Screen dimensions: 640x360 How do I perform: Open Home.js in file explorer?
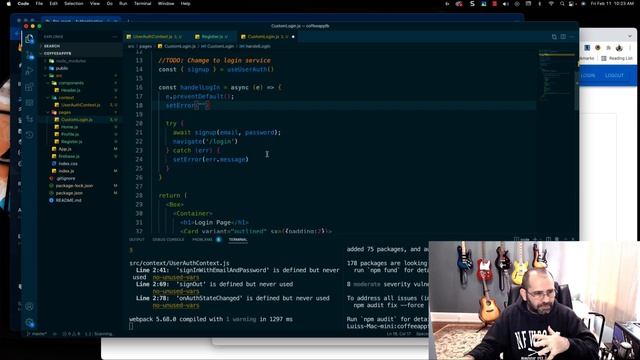[69, 127]
